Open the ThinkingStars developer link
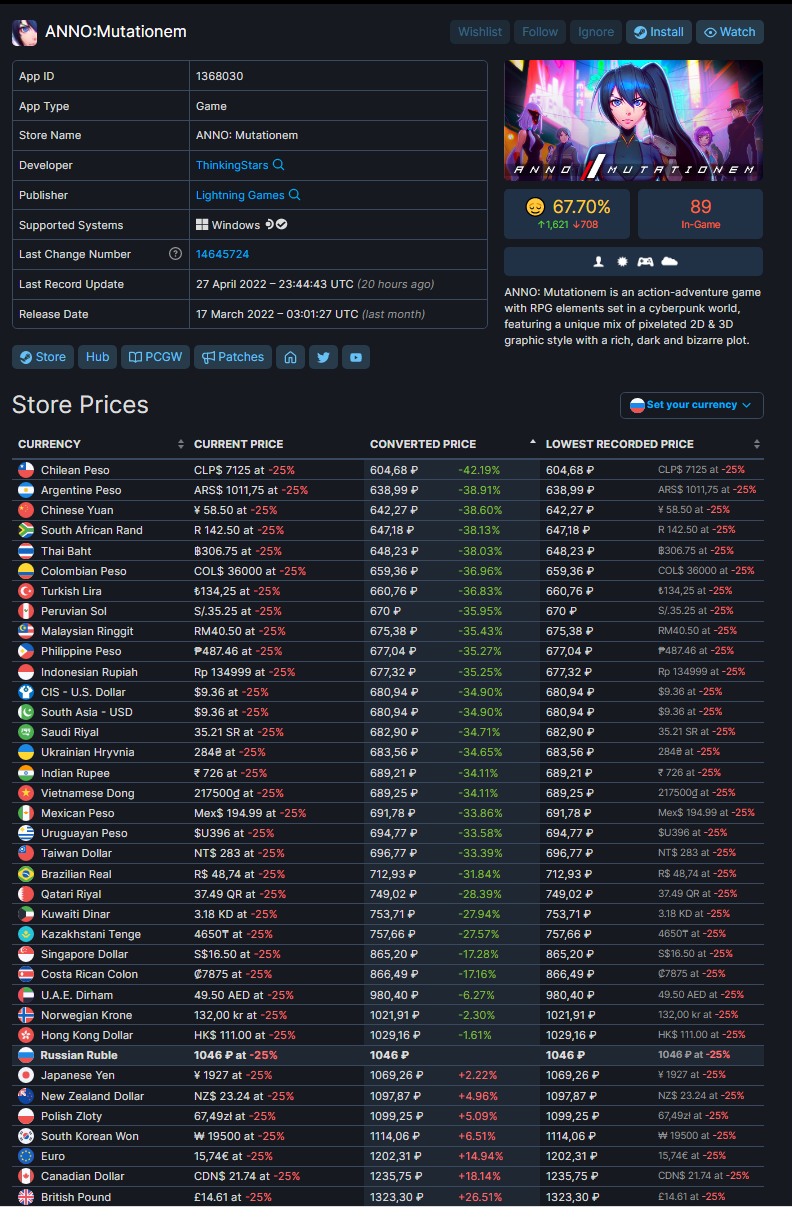This screenshot has width=792, height=1217. 232,165
